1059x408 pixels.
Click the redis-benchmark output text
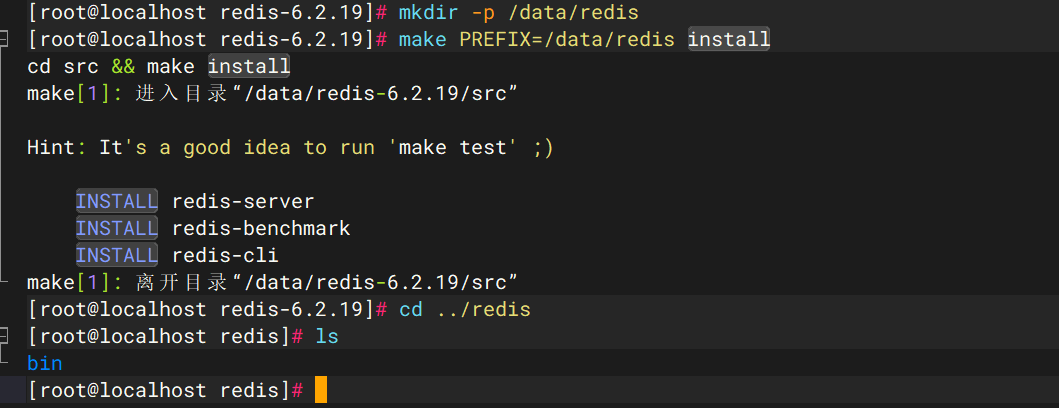coord(261,228)
